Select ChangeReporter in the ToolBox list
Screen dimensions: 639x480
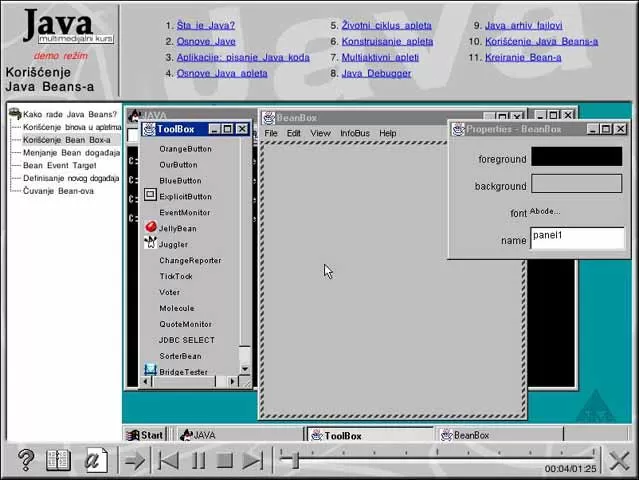tap(190, 260)
